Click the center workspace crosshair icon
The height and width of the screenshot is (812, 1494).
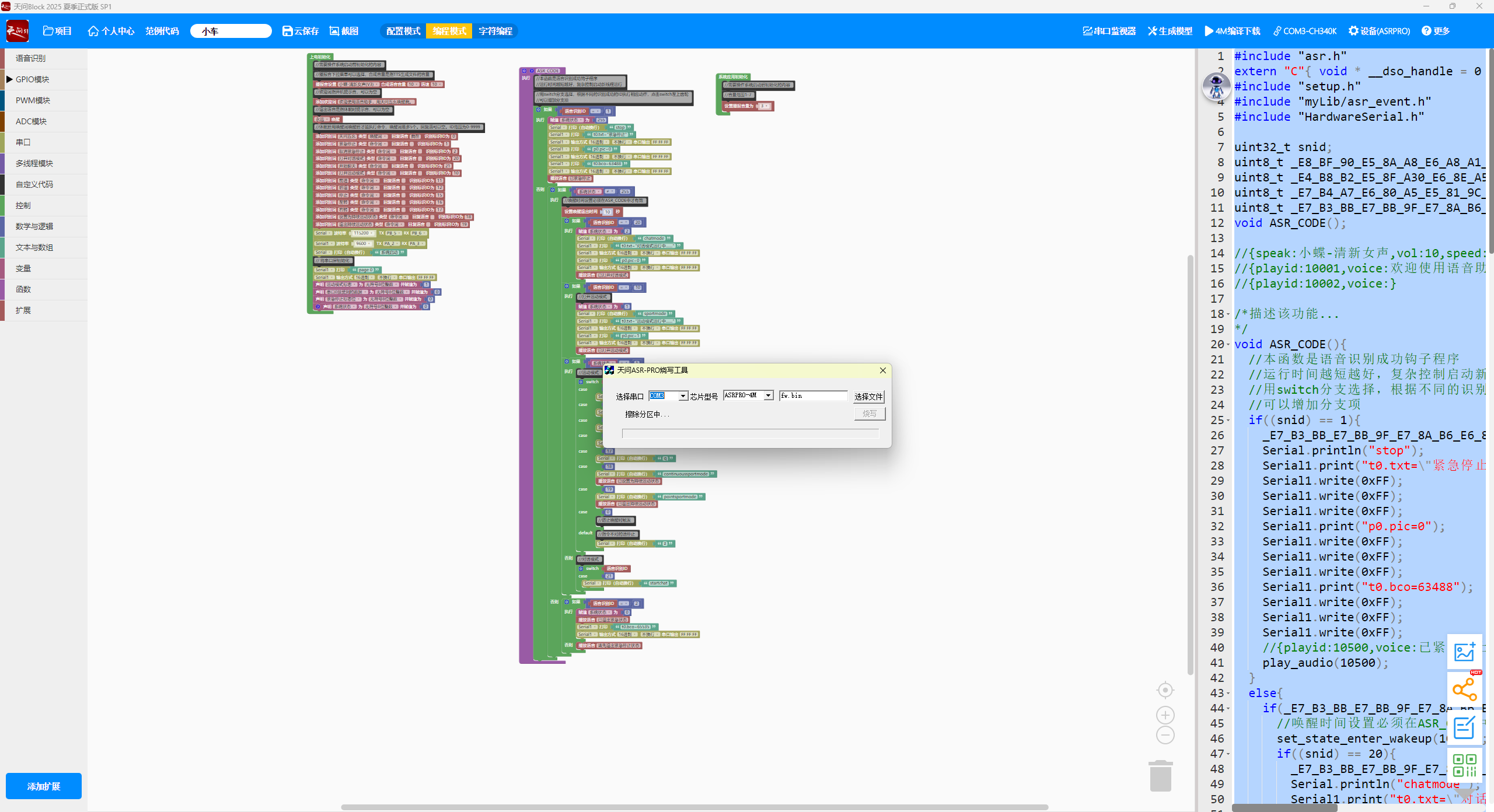(x=1165, y=690)
